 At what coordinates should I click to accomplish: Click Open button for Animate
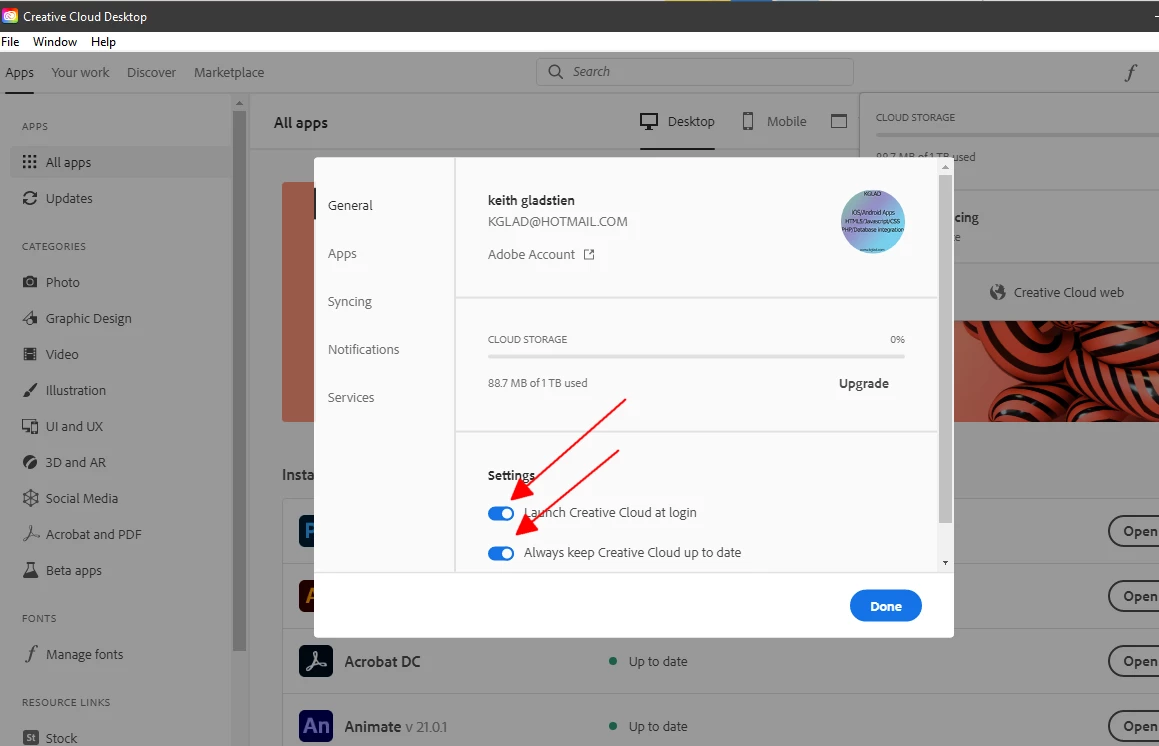(x=1134, y=726)
